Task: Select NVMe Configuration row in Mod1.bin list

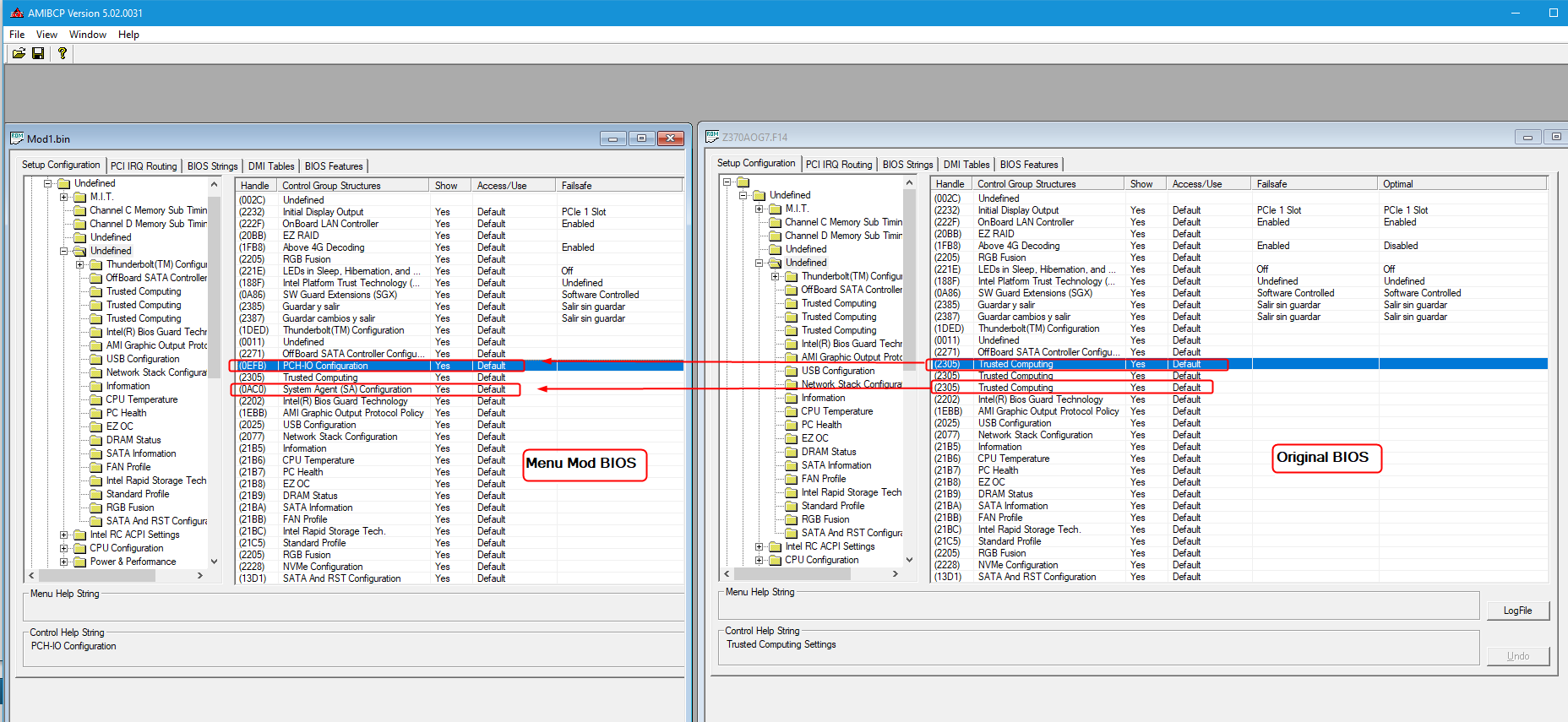Action: click(x=460, y=567)
